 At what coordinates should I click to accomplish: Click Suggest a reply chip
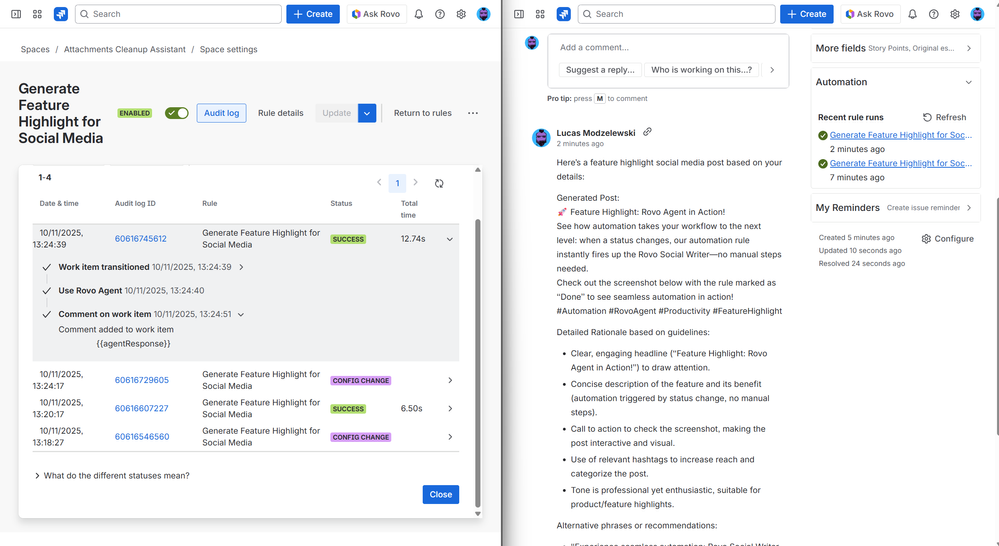(600, 70)
